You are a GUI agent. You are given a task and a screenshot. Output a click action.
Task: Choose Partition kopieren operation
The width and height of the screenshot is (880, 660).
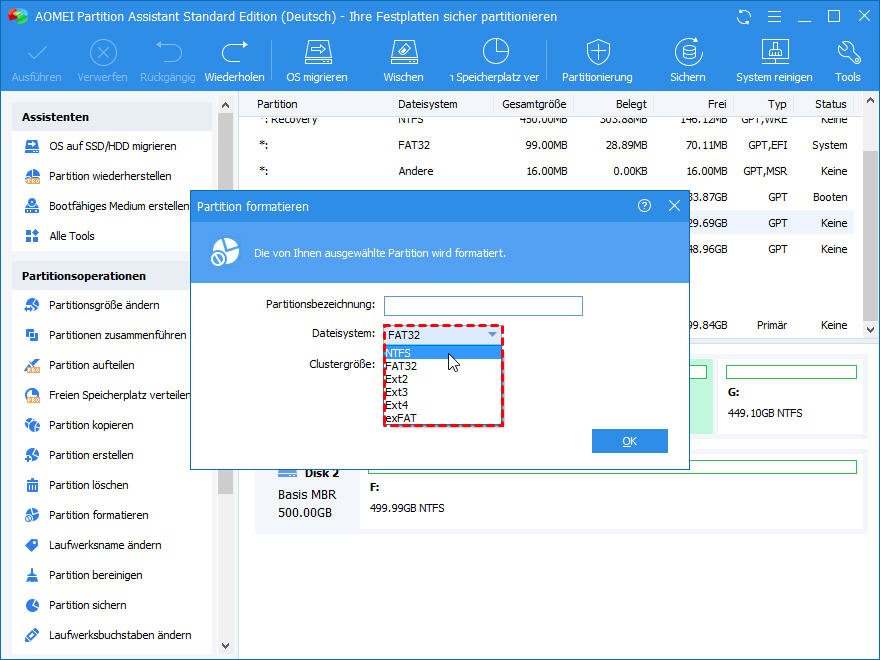(x=80, y=425)
